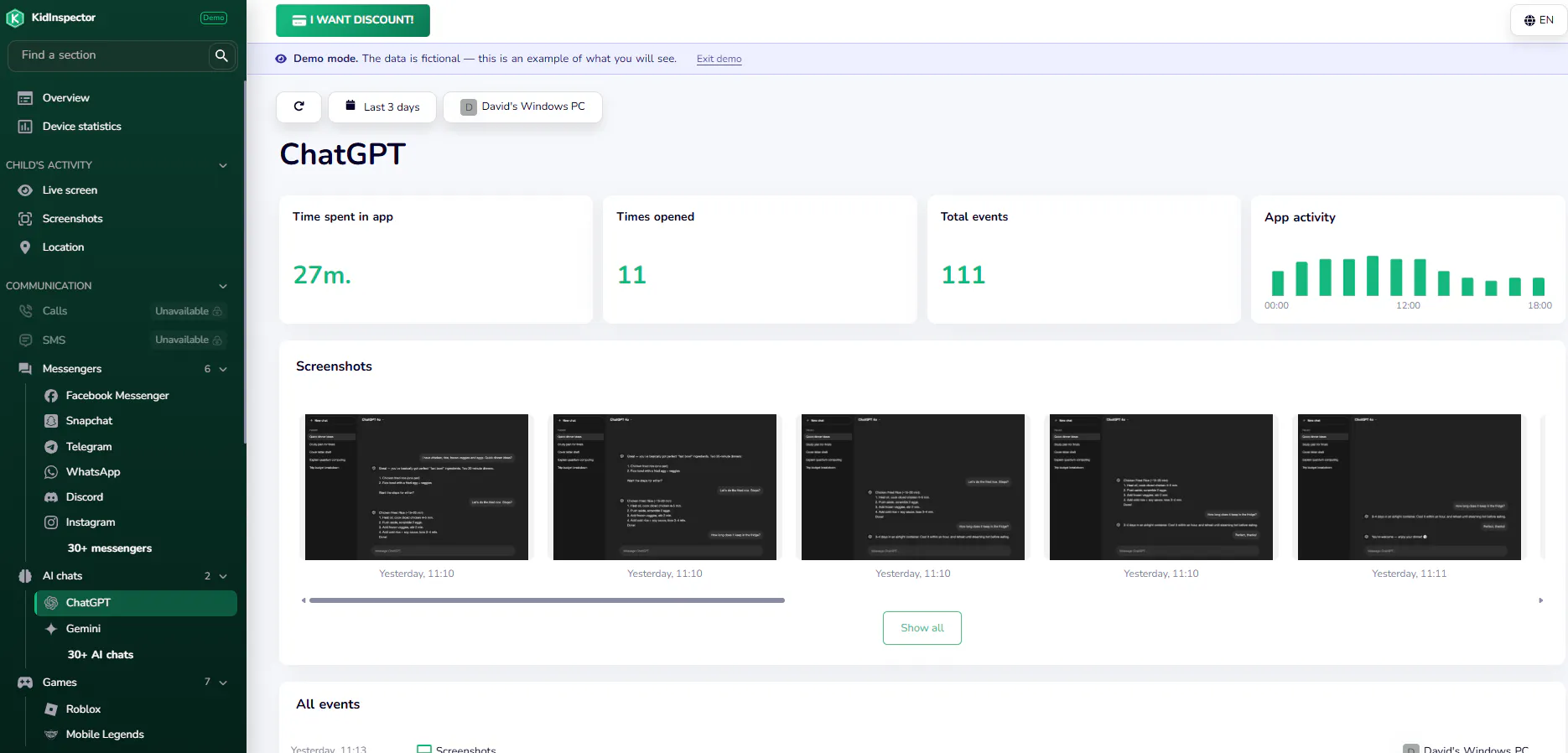Image resolution: width=1568 pixels, height=753 pixels.
Task: Collapse the AI chats group chevron
Action: point(223,576)
